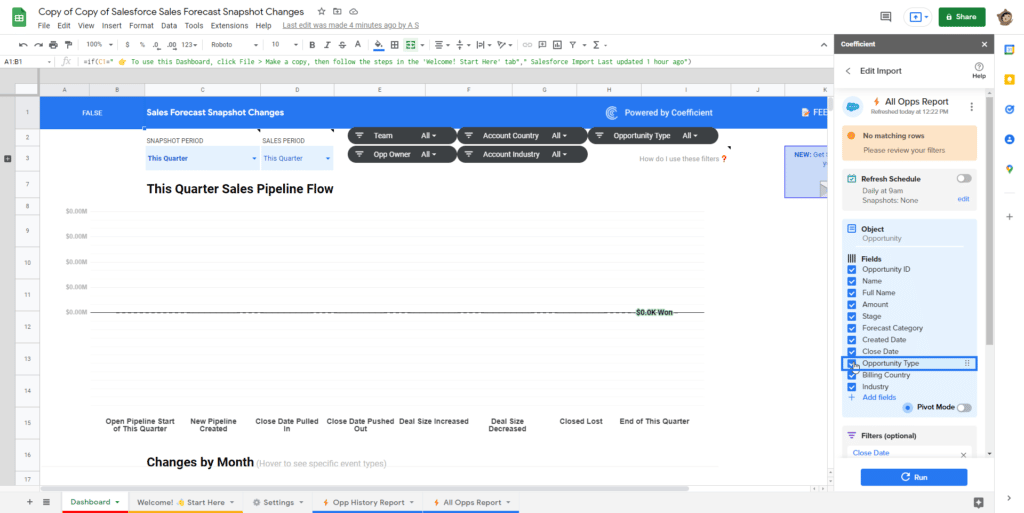Open Google Contacts side panel
1024x513 pixels.
(1010, 139)
